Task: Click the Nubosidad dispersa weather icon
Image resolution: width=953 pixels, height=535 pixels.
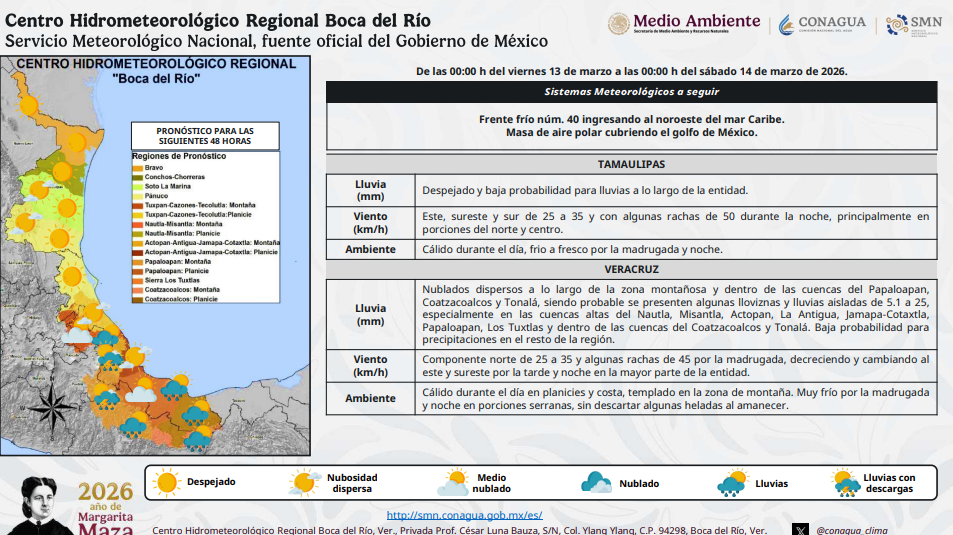Action: pyautogui.click(x=303, y=483)
